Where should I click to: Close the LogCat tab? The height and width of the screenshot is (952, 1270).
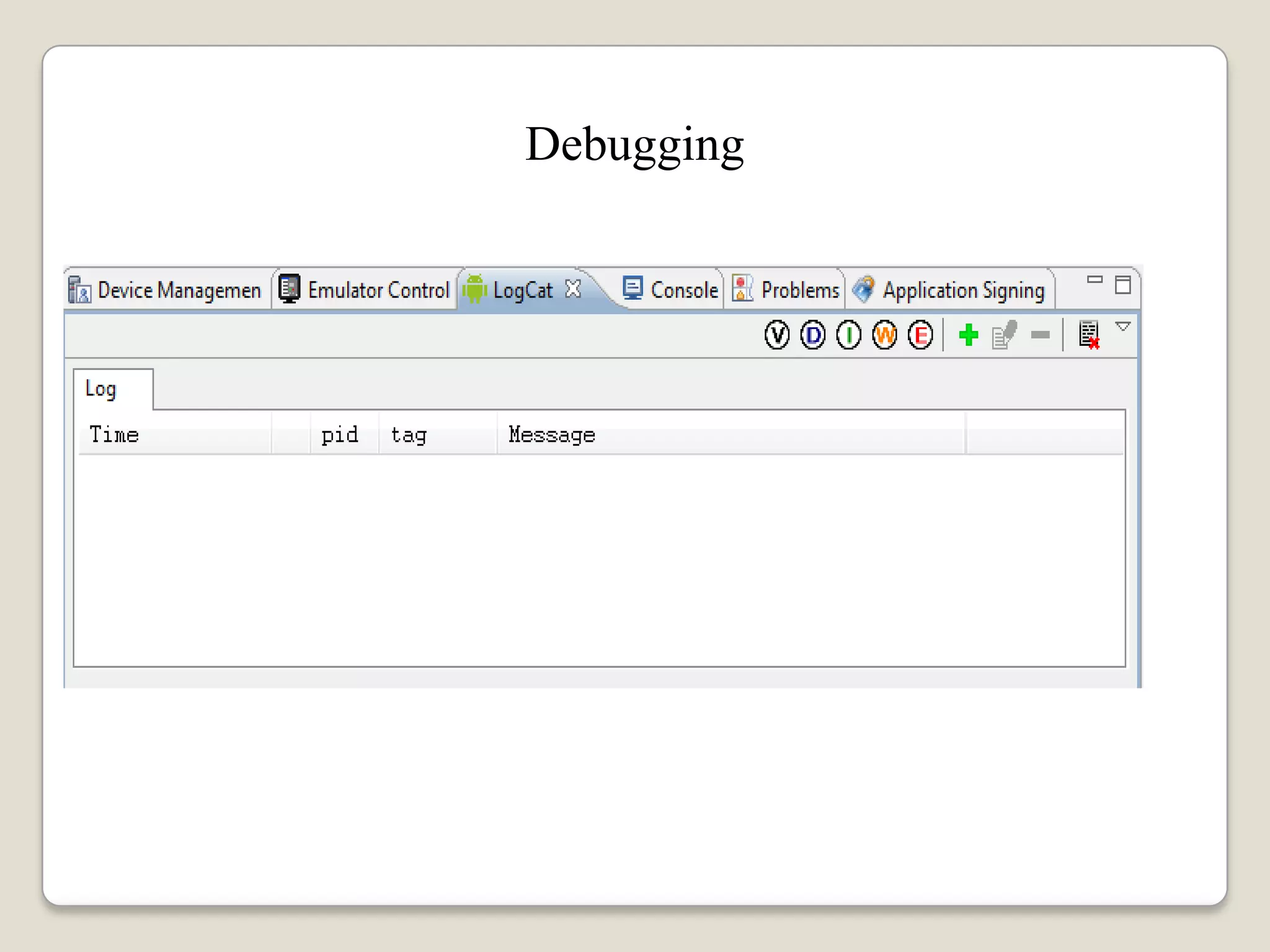pyautogui.click(x=574, y=289)
